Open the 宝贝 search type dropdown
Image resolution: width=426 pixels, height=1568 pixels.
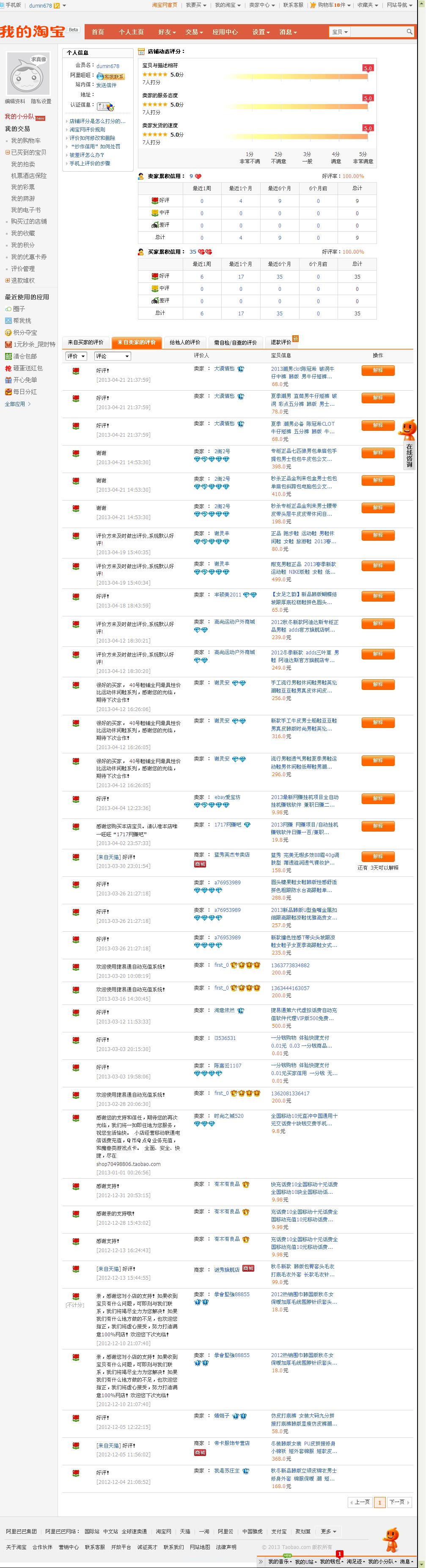340,32
